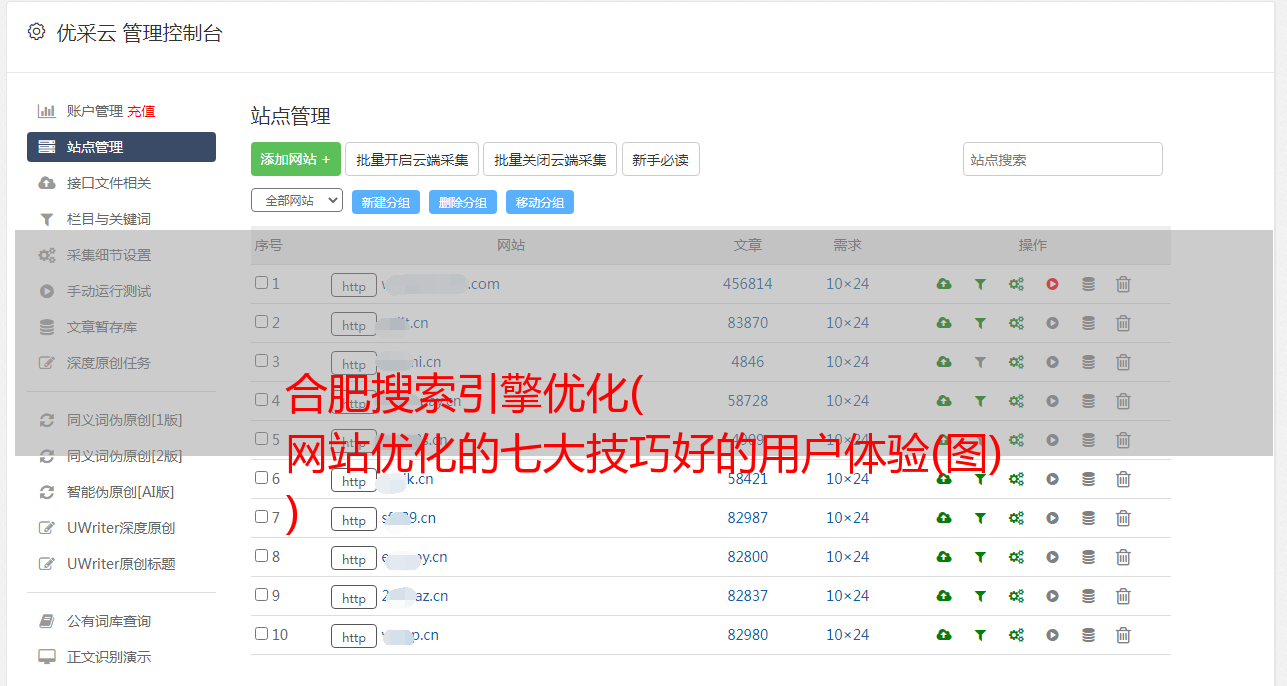Open article count 456814 link
This screenshot has height=686, width=1287.
pos(748,284)
